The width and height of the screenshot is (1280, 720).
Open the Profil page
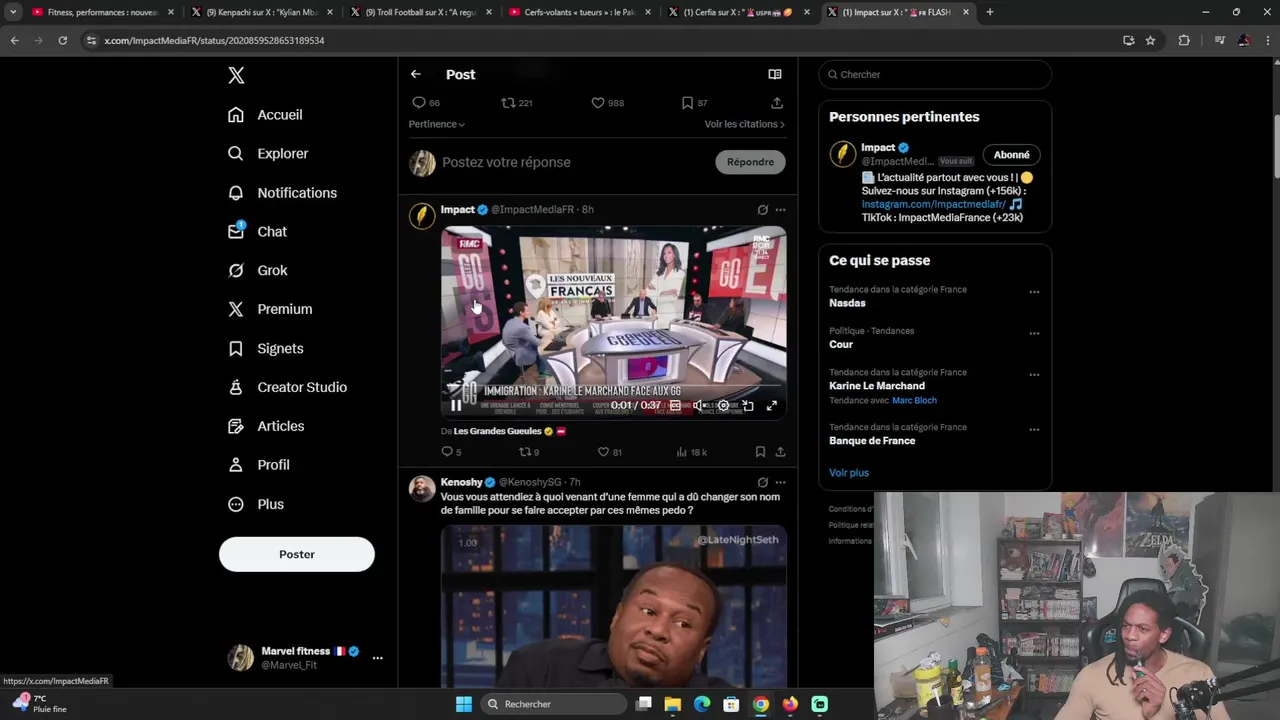[259, 465]
